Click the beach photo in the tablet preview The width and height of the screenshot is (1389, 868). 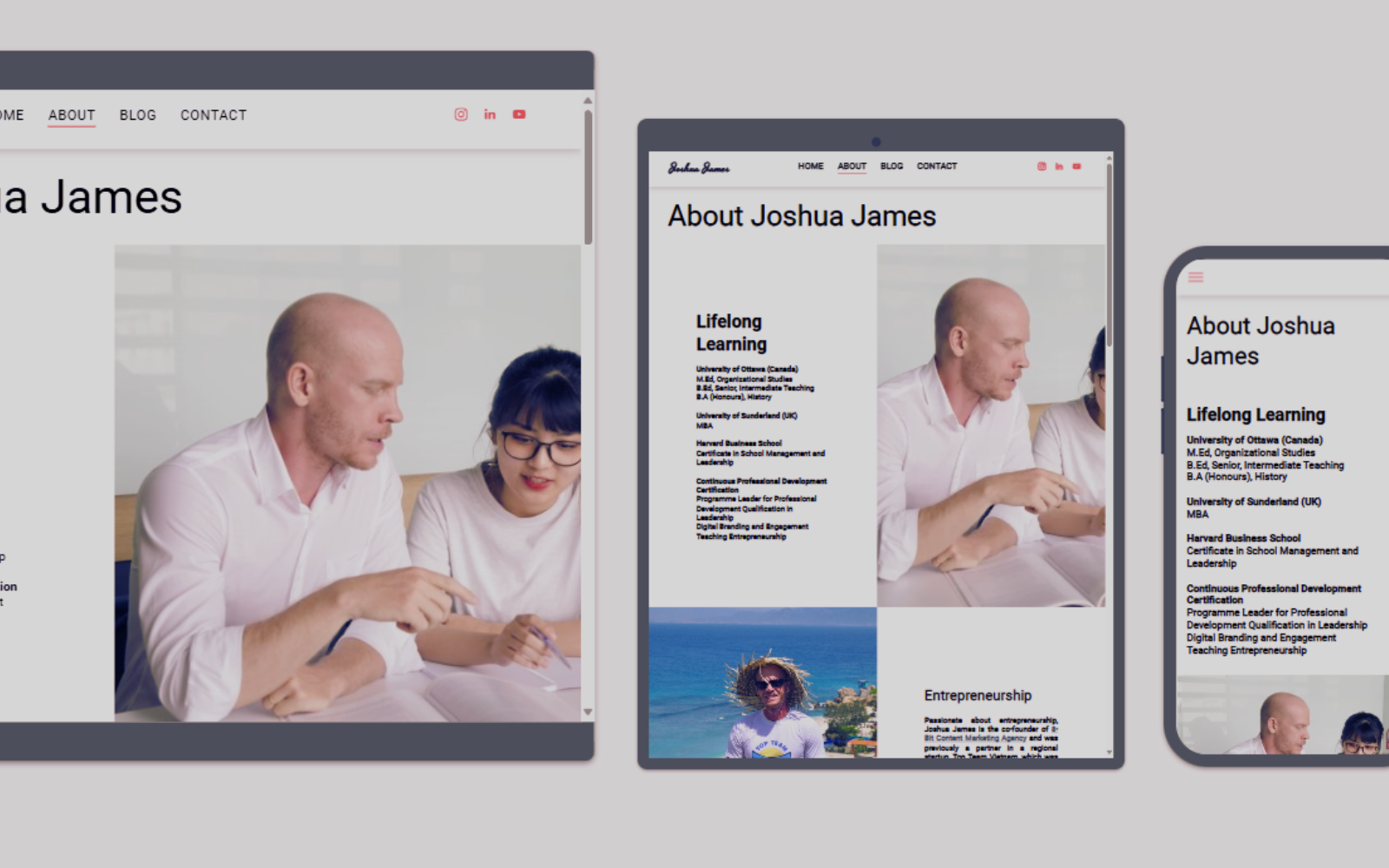pos(762,682)
